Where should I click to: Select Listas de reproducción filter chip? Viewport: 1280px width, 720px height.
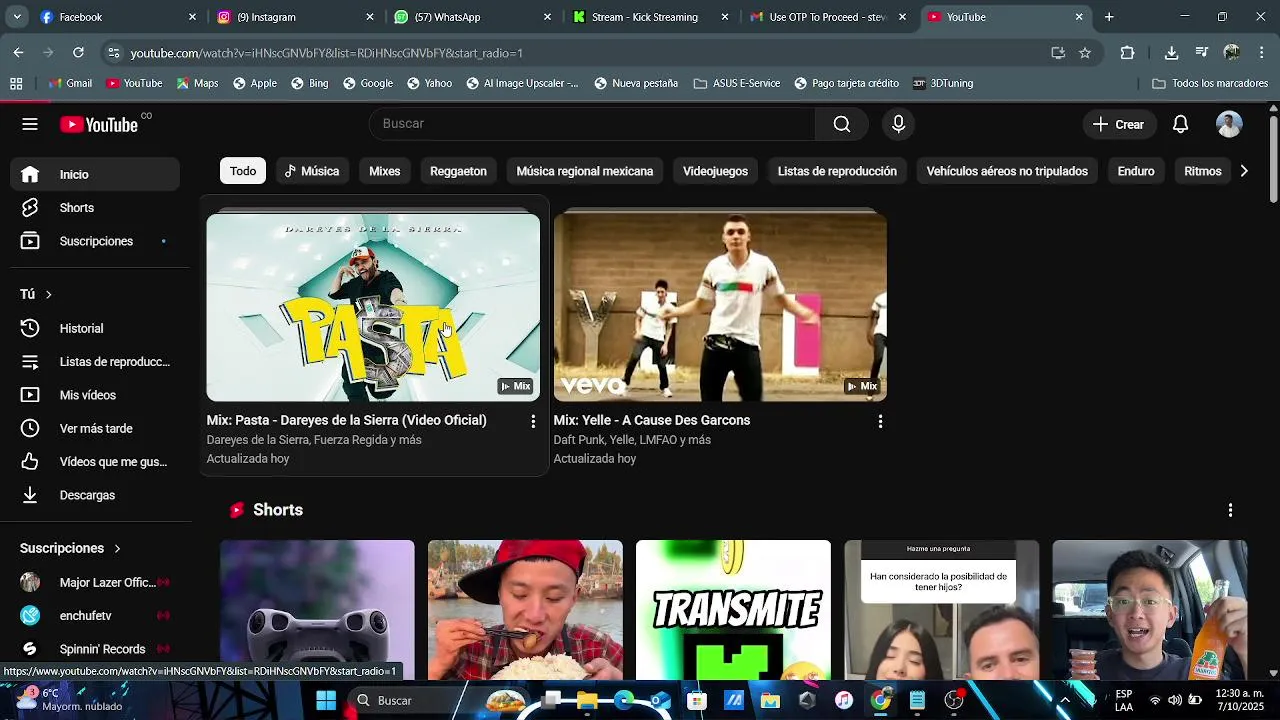tap(837, 171)
